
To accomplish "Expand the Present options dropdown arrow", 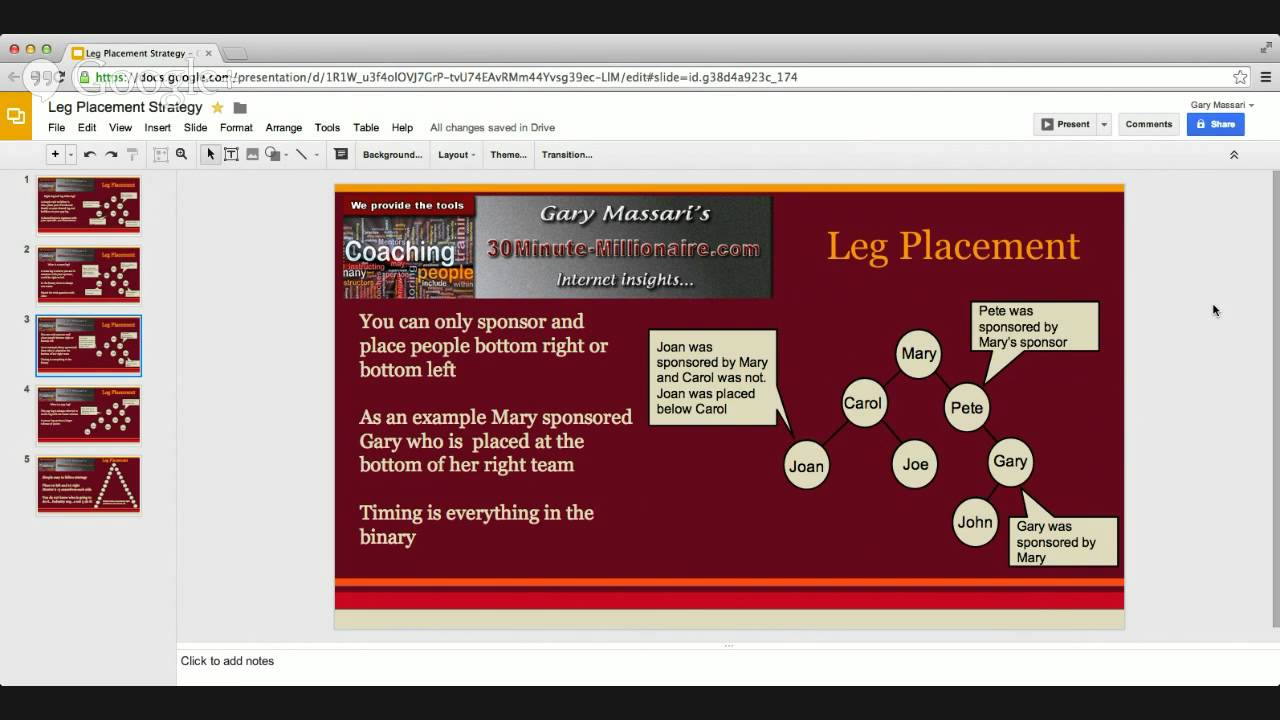I will pos(1104,124).
